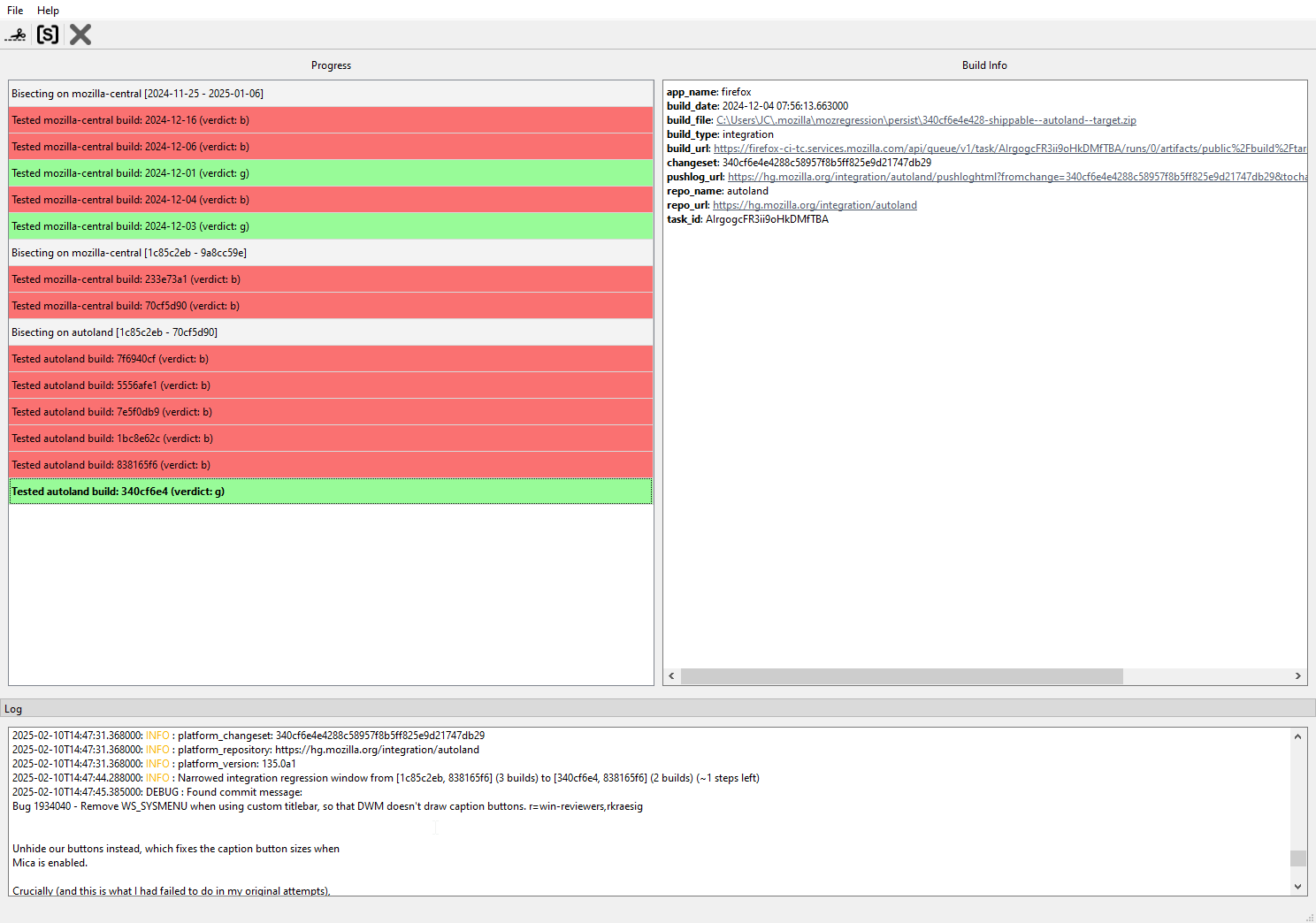
Task: Click the Progress panel header
Action: coord(331,65)
